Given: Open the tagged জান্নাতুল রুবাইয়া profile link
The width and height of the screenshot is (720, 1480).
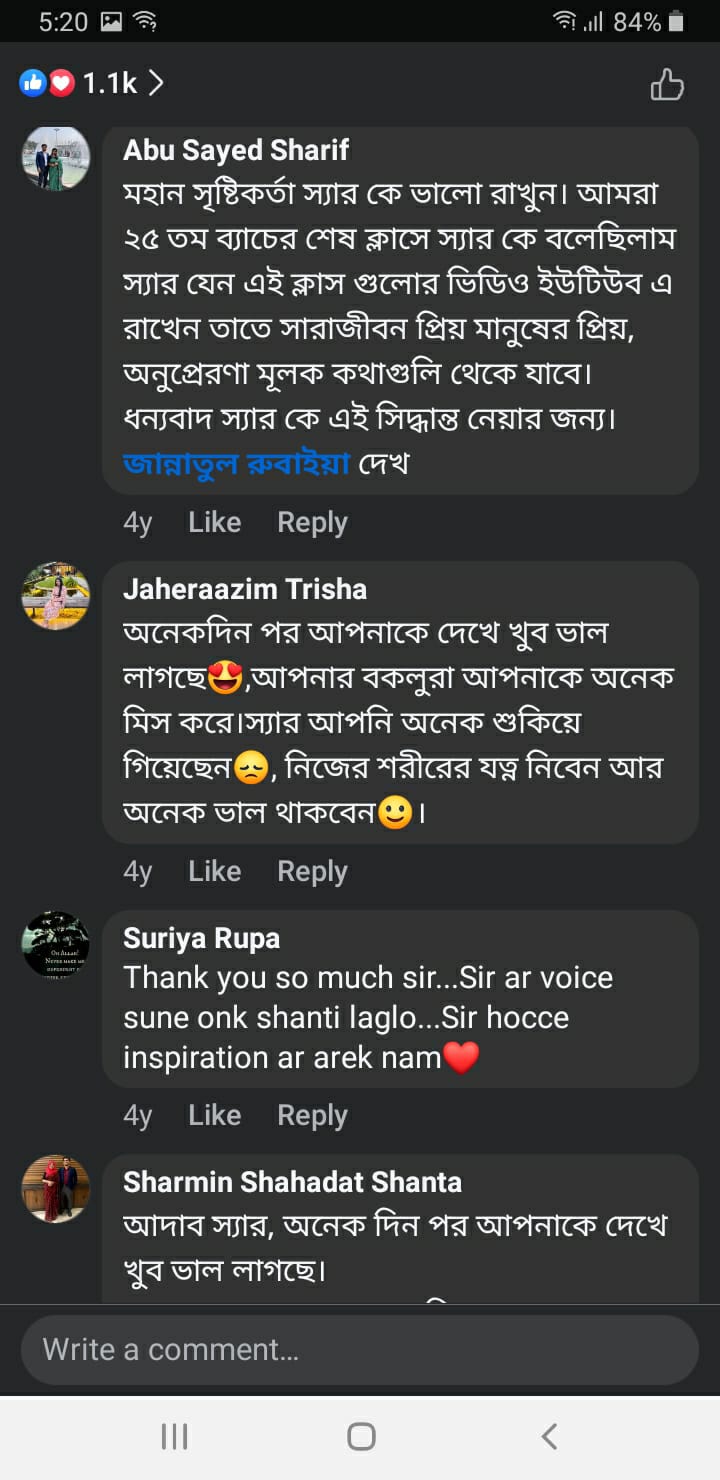Looking at the screenshot, I should [236, 464].
